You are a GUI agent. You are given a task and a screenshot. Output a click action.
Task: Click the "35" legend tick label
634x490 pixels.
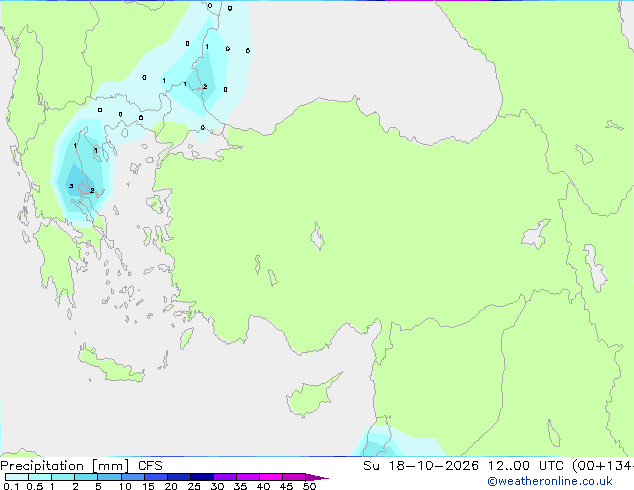click(240, 486)
